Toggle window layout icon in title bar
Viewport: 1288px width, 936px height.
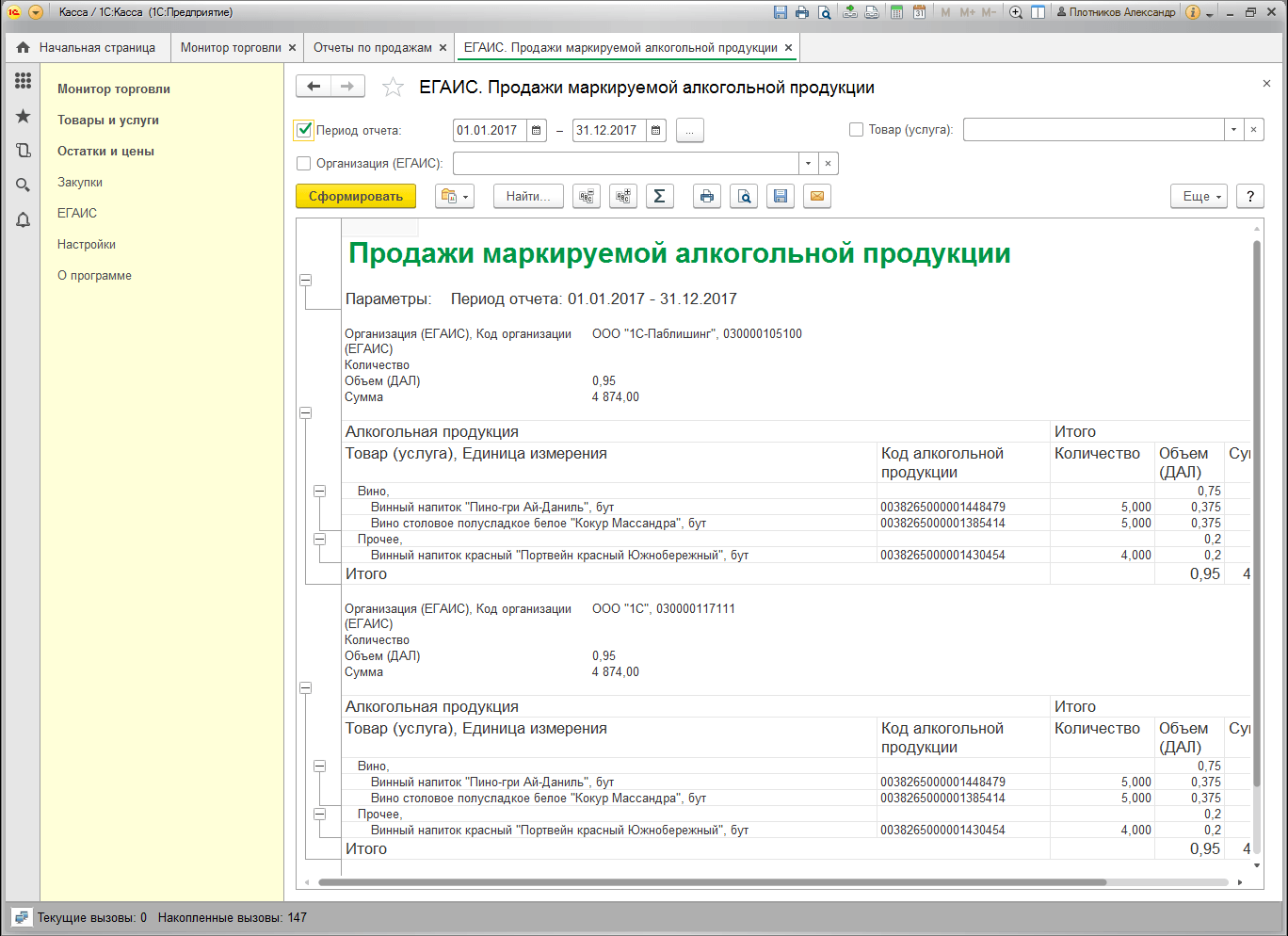[x=1038, y=12]
